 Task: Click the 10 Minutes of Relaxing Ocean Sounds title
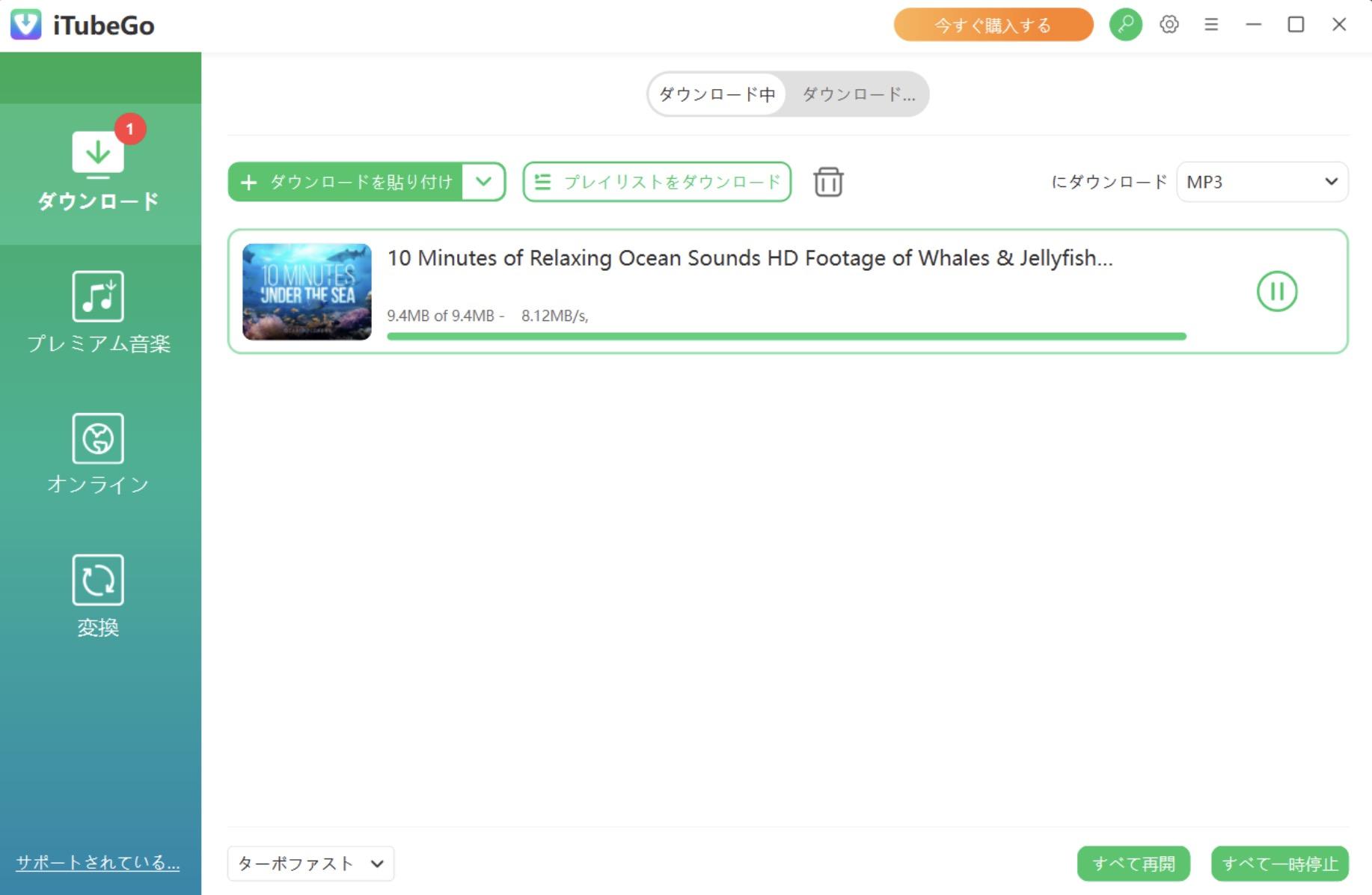tap(750, 258)
